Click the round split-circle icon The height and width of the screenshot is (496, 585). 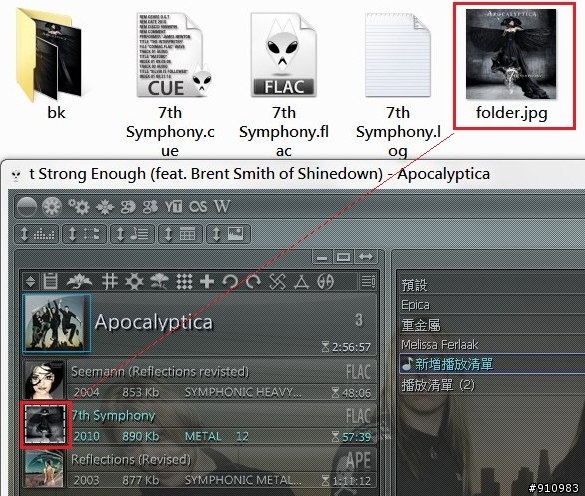pyautogui.click(x=325, y=282)
